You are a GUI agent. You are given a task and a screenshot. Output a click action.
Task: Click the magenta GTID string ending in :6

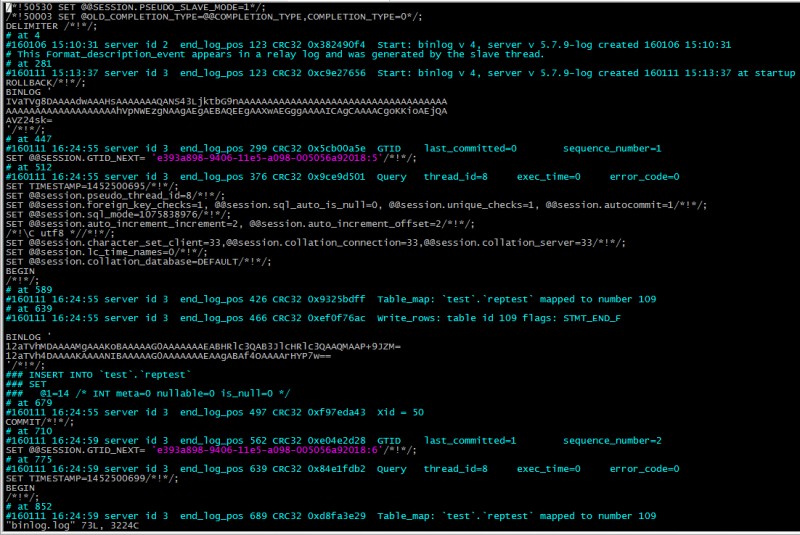point(267,450)
